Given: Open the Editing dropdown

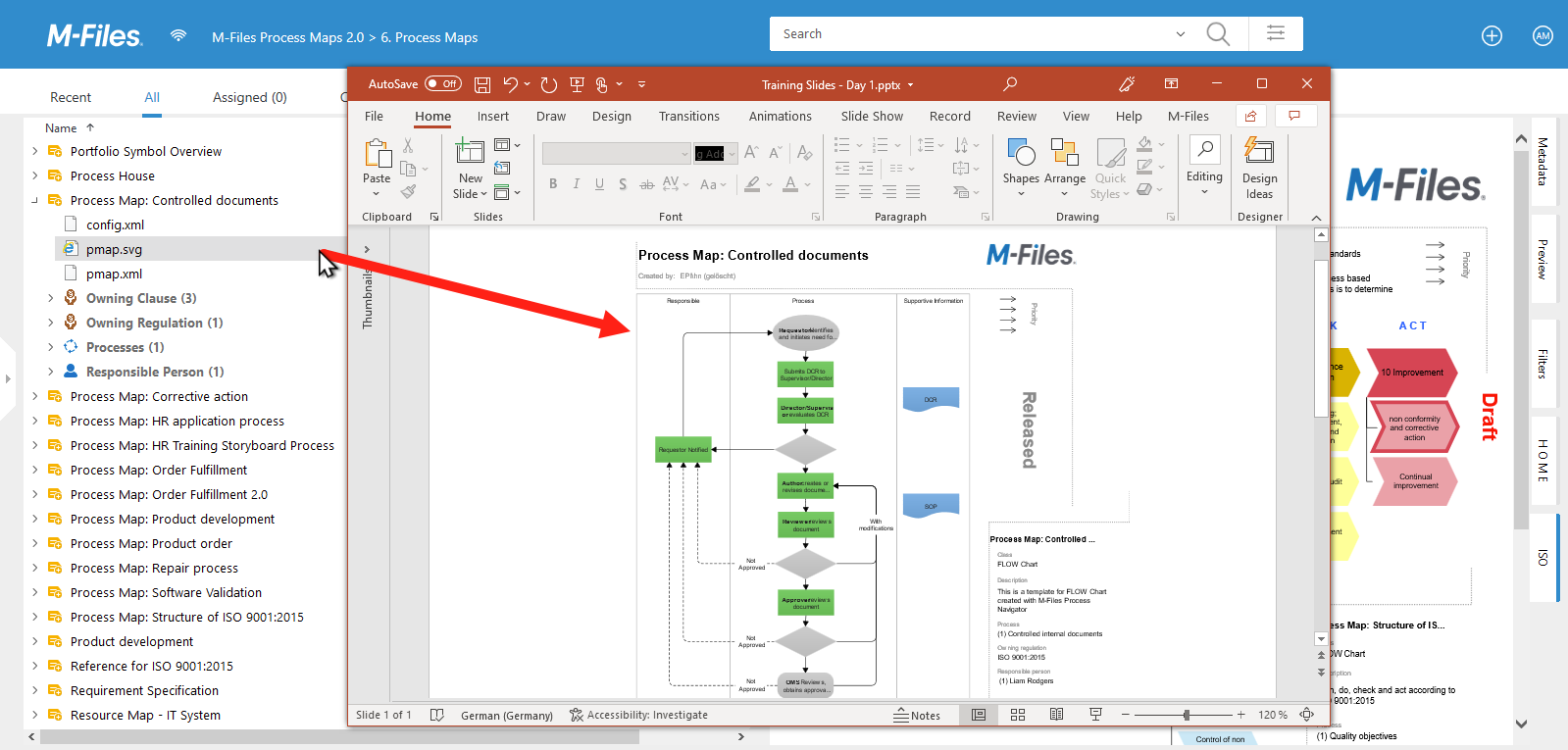Looking at the screenshot, I should click(x=1204, y=176).
